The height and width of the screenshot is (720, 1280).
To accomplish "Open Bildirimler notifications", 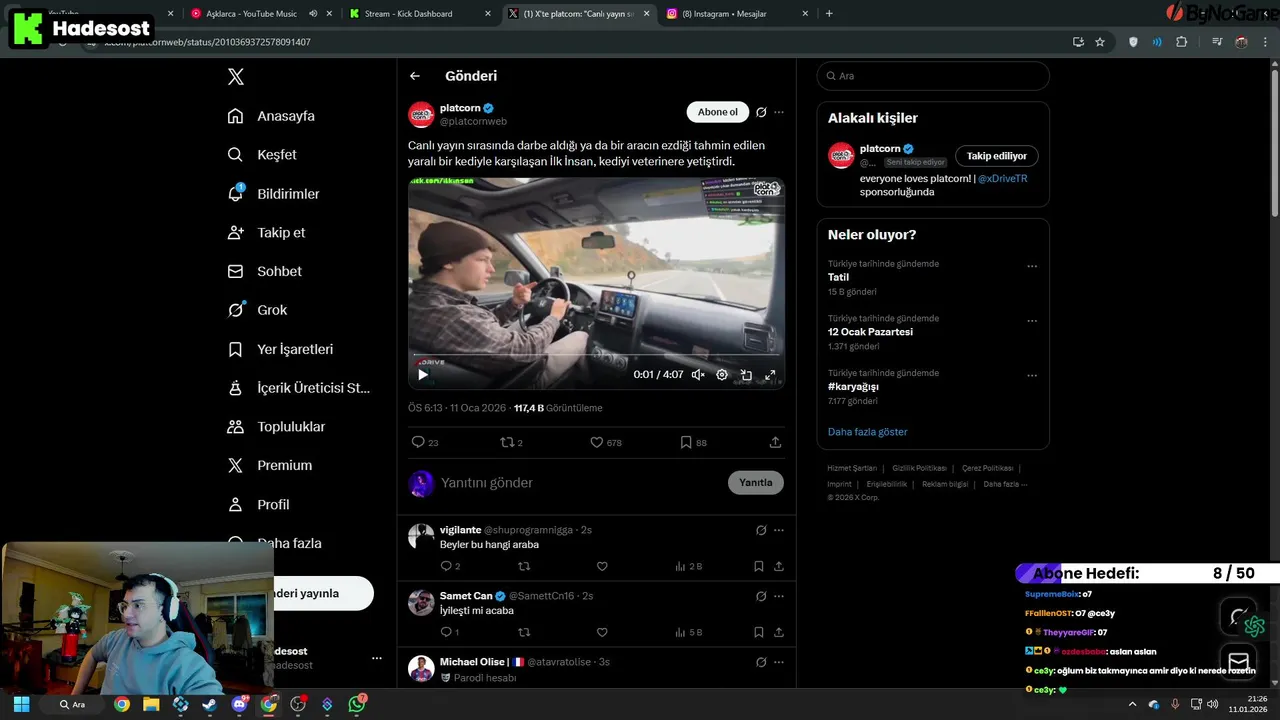I will (x=273, y=194).
